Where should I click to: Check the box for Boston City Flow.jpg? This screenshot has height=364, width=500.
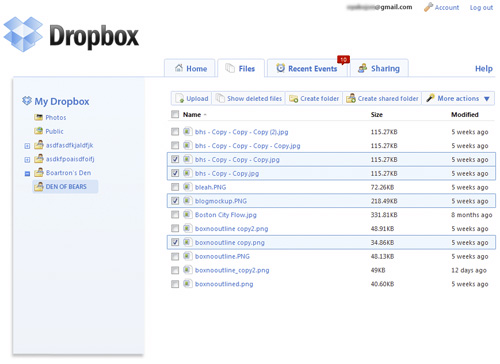[175, 215]
